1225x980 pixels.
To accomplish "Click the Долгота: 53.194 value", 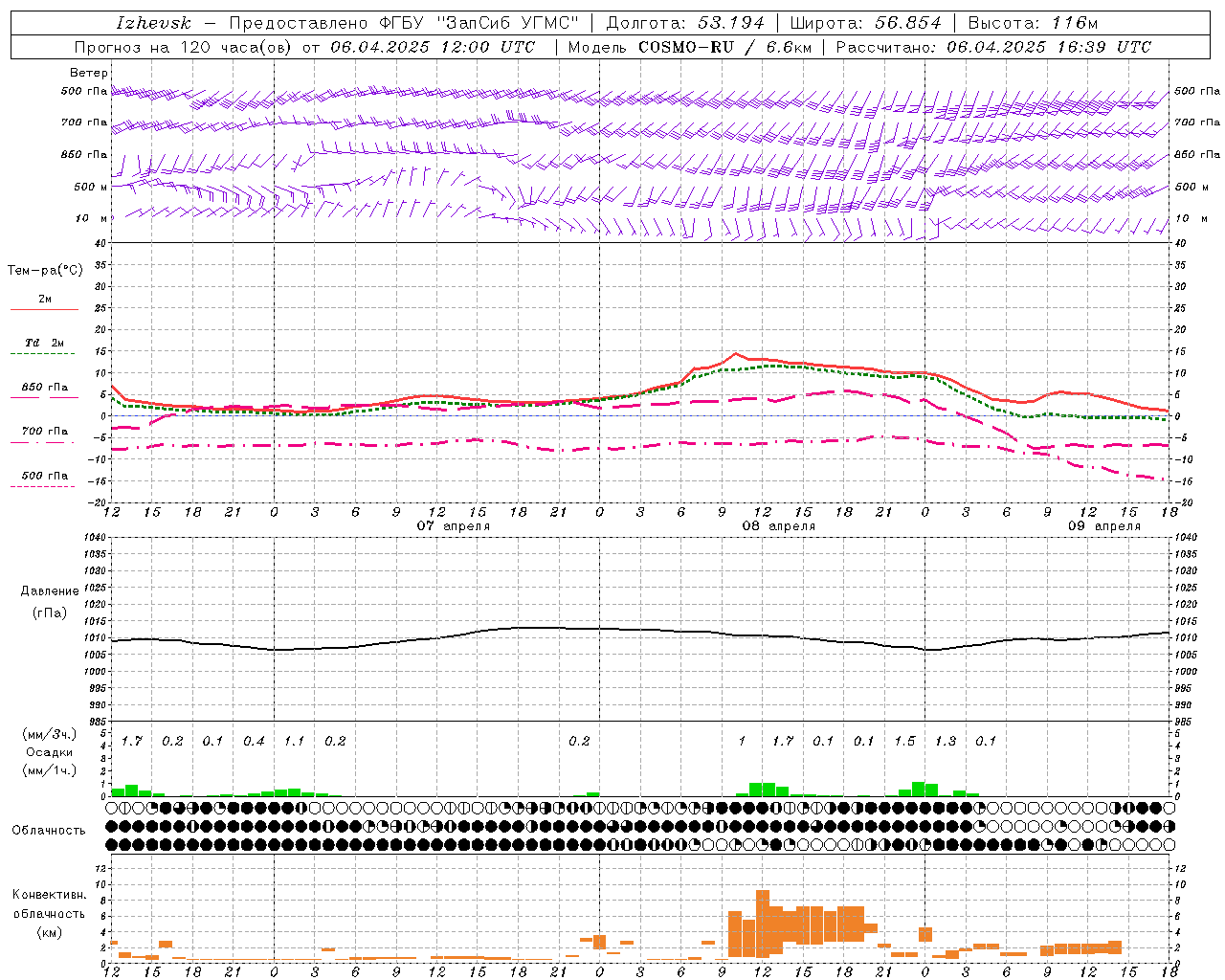I will (x=685, y=23).
